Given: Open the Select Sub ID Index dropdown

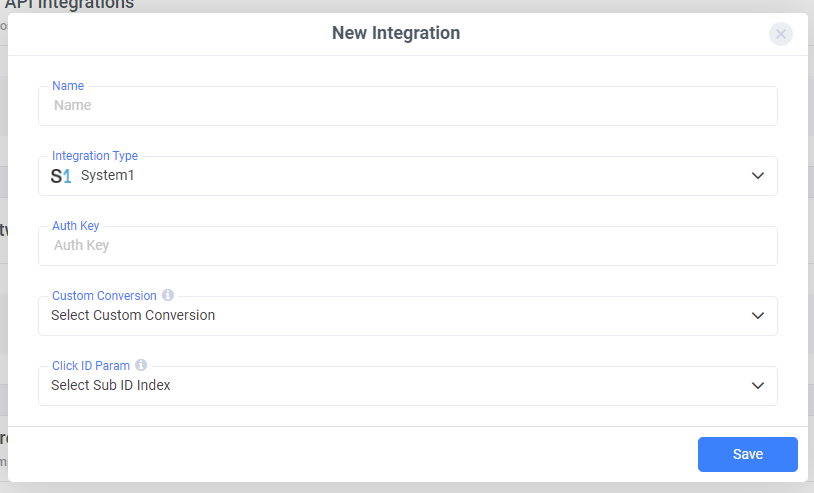Looking at the screenshot, I should 400,386.
